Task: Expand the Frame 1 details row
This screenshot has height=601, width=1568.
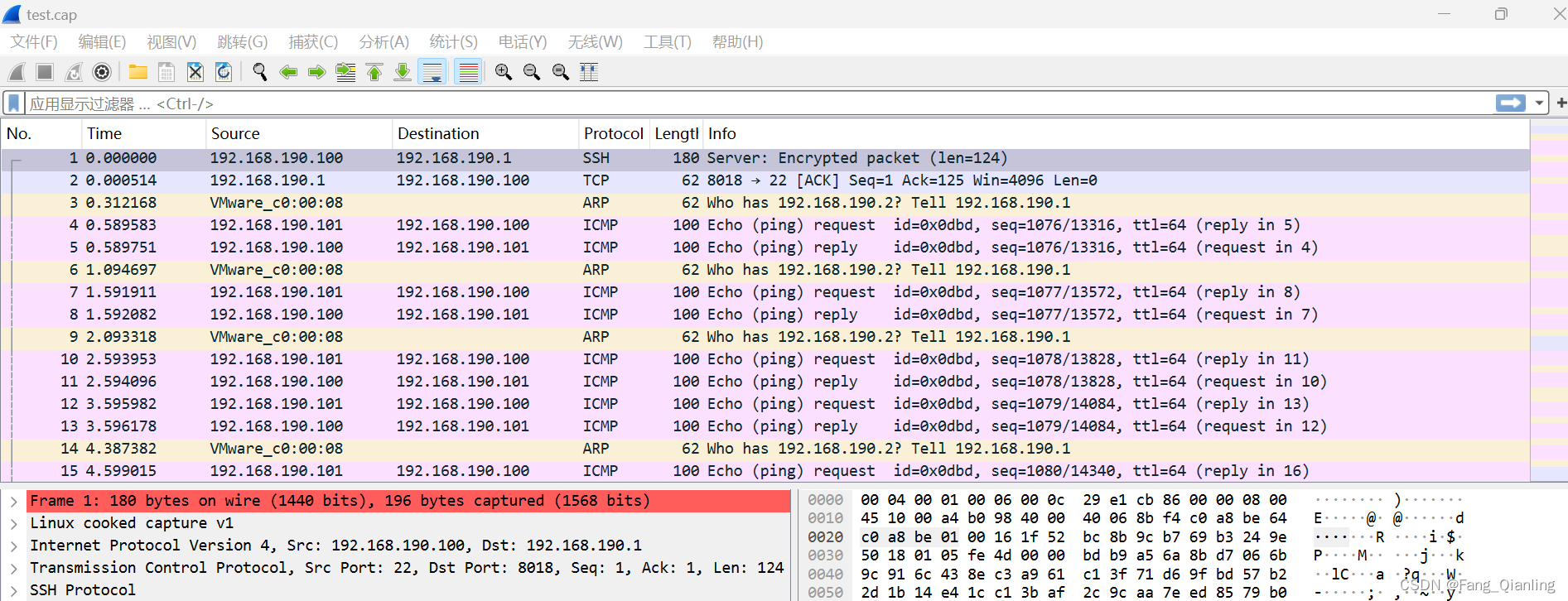Action: [14, 501]
